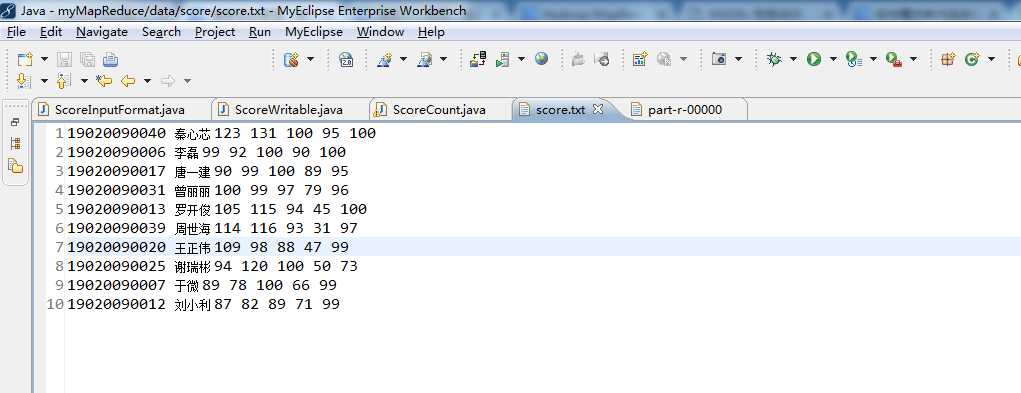Image resolution: width=1021 pixels, height=393 pixels.
Task: Open the External Tools dropdown arrow
Action: [913, 59]
